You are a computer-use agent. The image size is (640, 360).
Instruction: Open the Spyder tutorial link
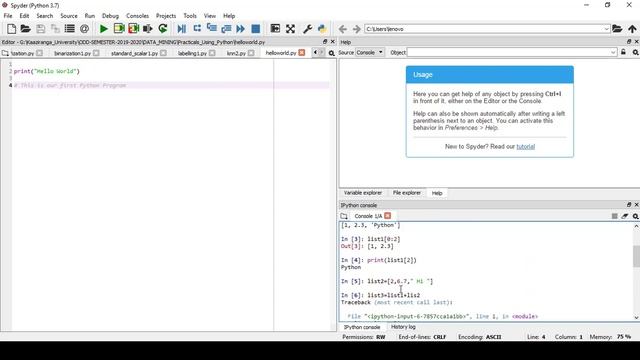pos(525,147)
